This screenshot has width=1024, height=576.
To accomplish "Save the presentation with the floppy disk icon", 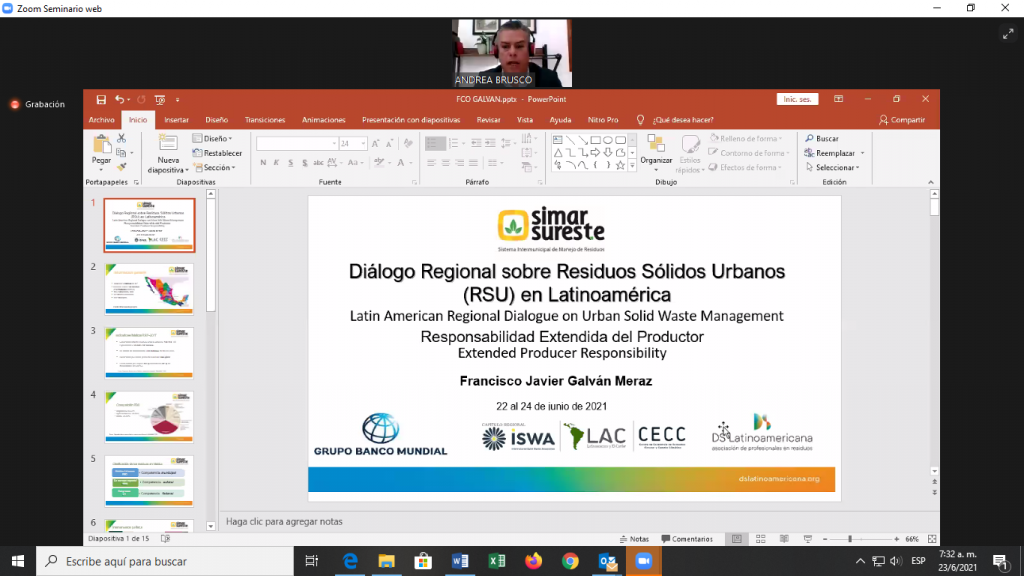I will 101,100.
